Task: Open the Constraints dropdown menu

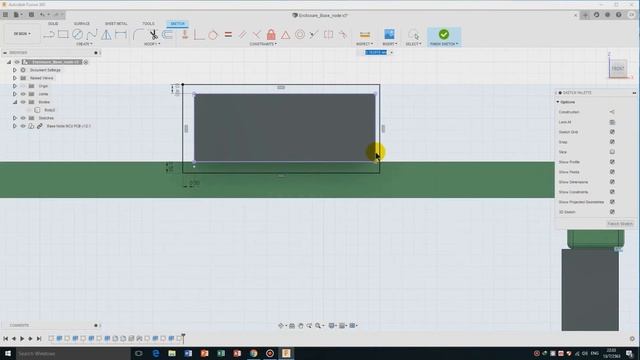Action: click(263, 44)
